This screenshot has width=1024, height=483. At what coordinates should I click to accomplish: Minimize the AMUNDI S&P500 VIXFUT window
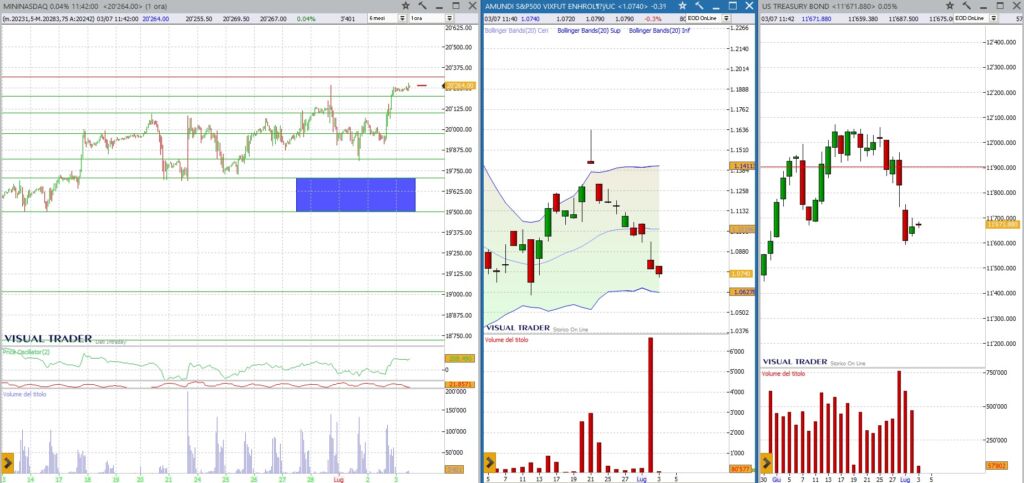tap(716, 6)
